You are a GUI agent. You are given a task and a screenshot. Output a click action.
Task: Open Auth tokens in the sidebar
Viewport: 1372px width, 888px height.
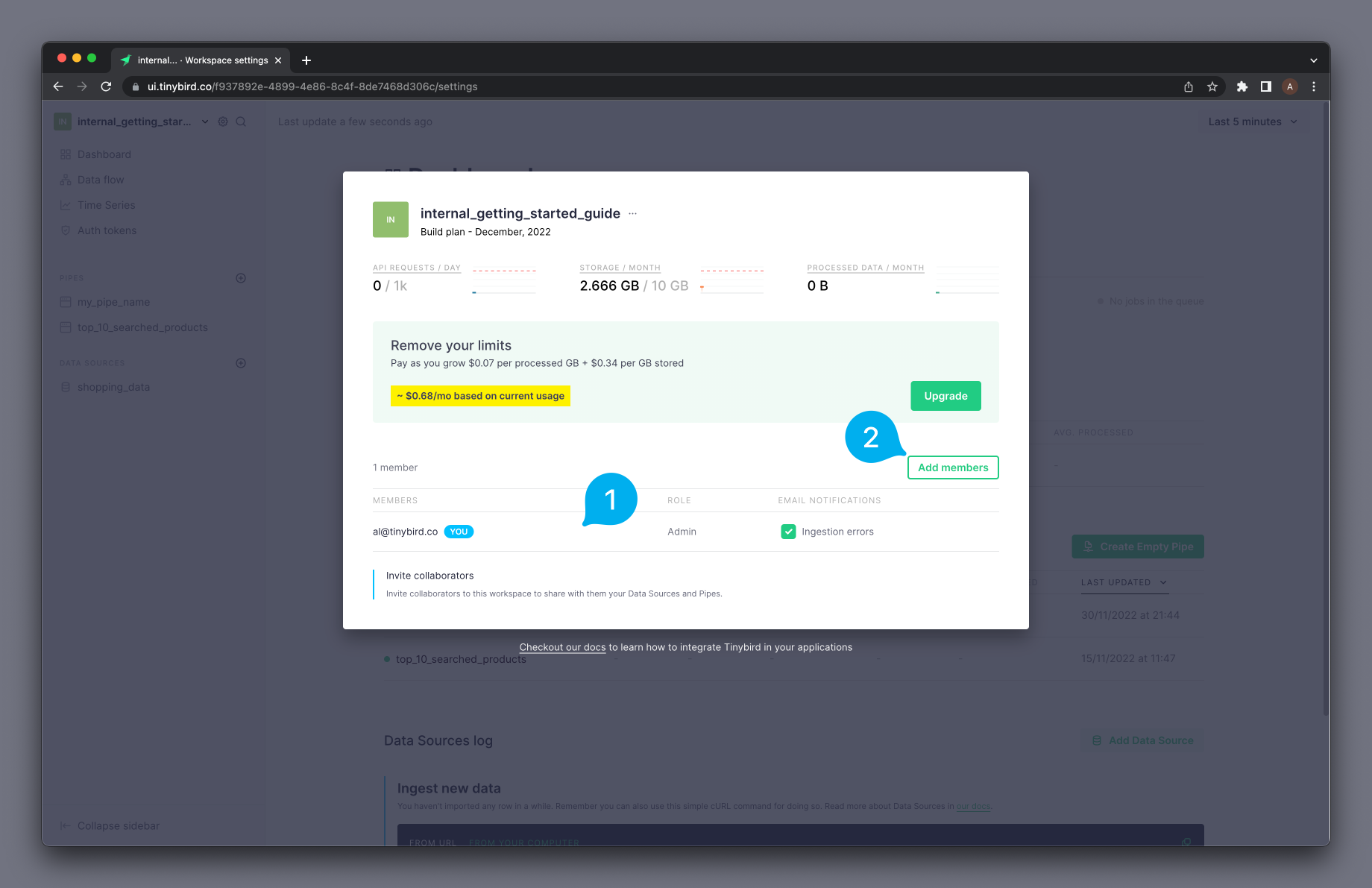pyautogui.click(x=107, y=230)
